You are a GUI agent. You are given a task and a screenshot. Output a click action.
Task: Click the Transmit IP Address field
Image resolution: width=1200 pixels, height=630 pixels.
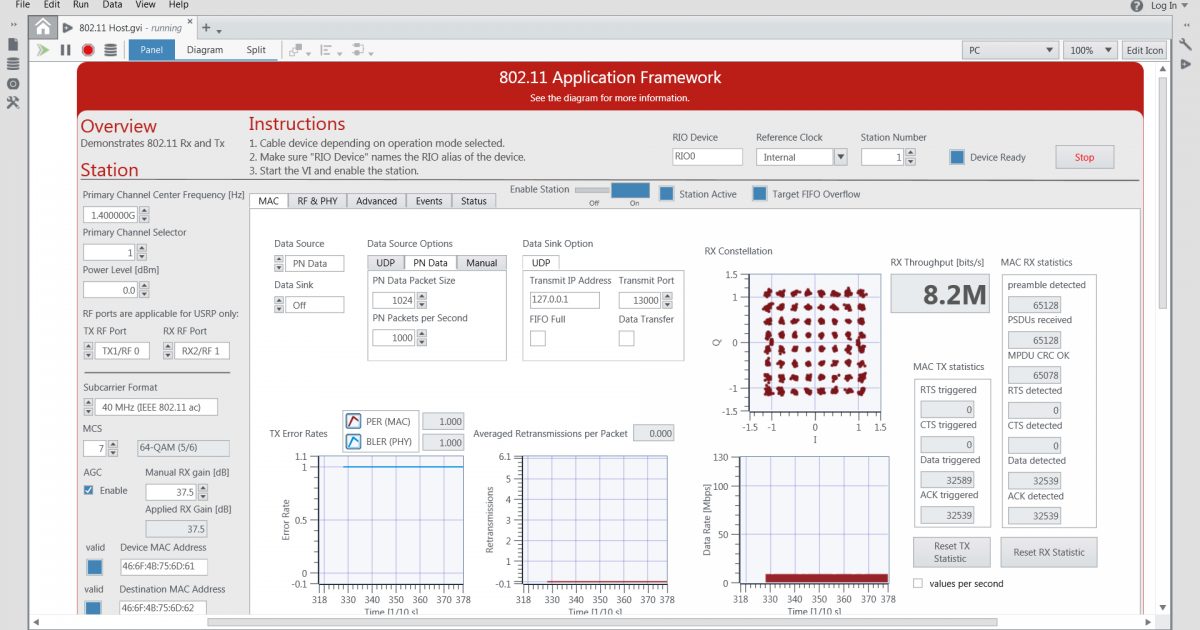click(563, 299)
